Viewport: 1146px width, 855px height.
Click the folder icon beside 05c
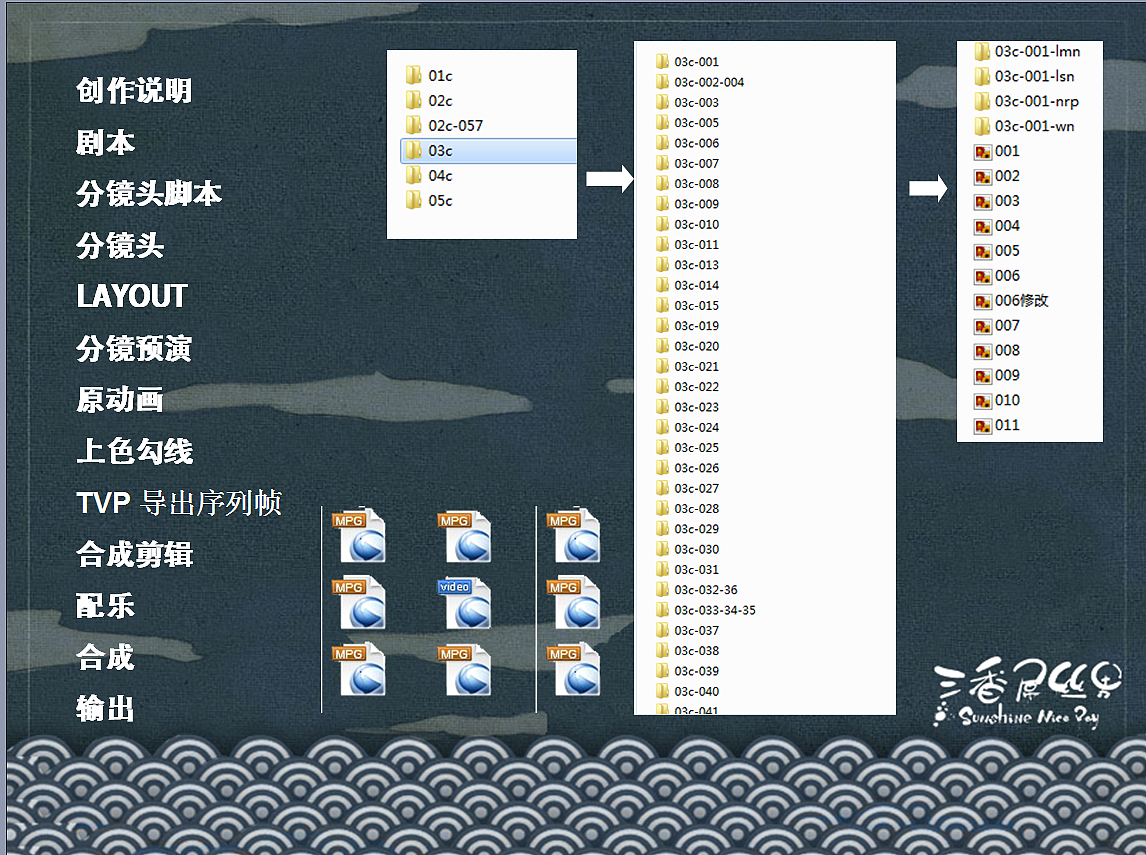pyautogui.click(x=414, y=200)
